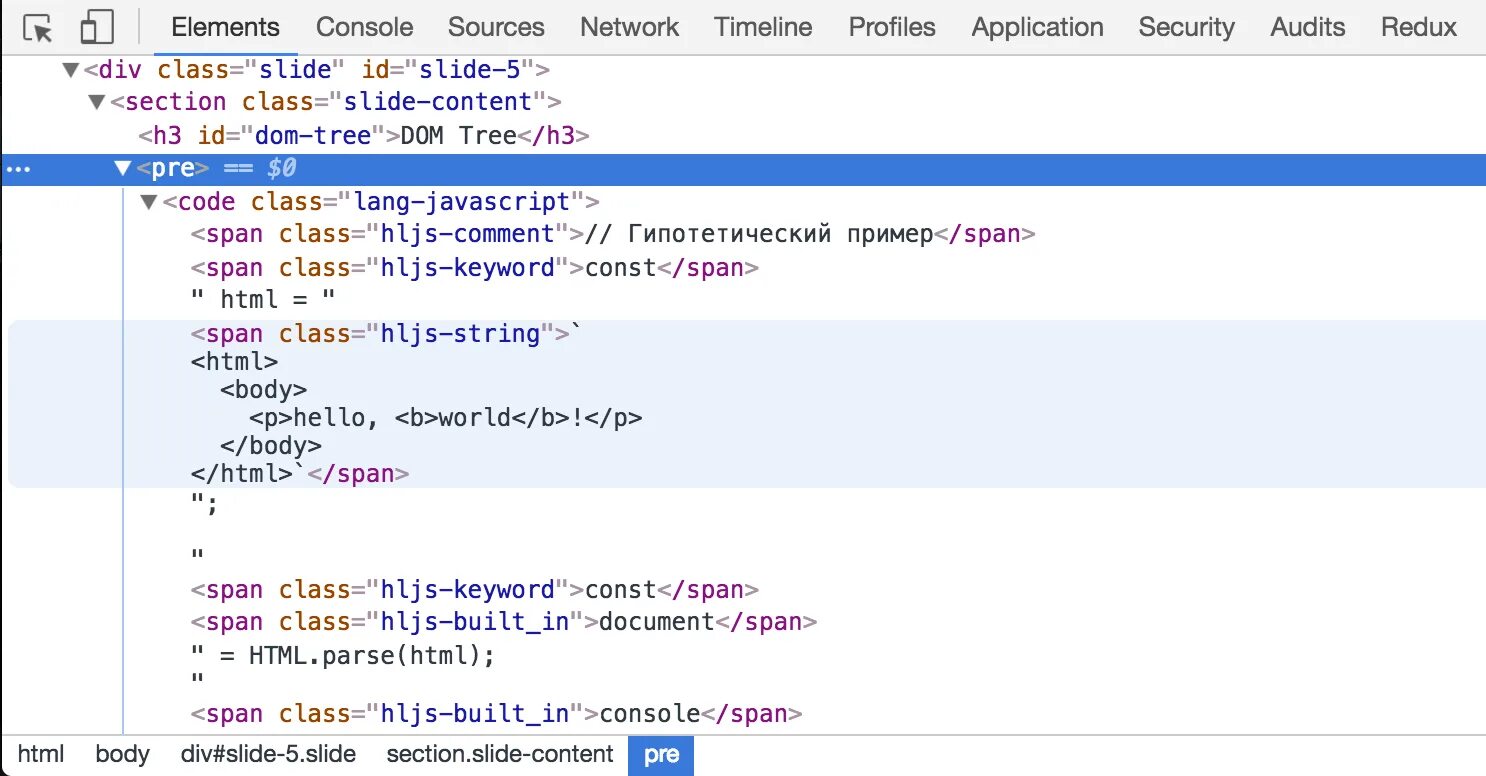Open the Timeline tab
The height and width of the screenshot is (776, 1486).
tap(763, 27)
